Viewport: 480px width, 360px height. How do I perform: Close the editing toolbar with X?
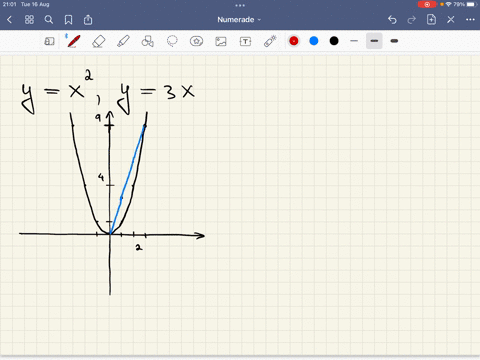[451, 20]
